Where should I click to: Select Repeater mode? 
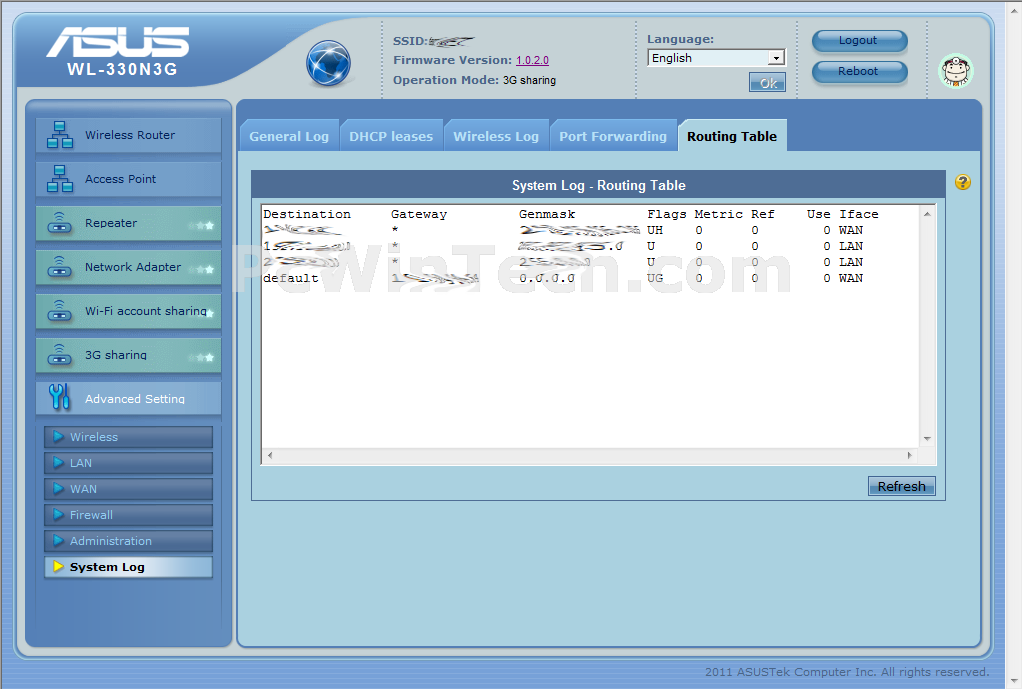click(128, 223)
